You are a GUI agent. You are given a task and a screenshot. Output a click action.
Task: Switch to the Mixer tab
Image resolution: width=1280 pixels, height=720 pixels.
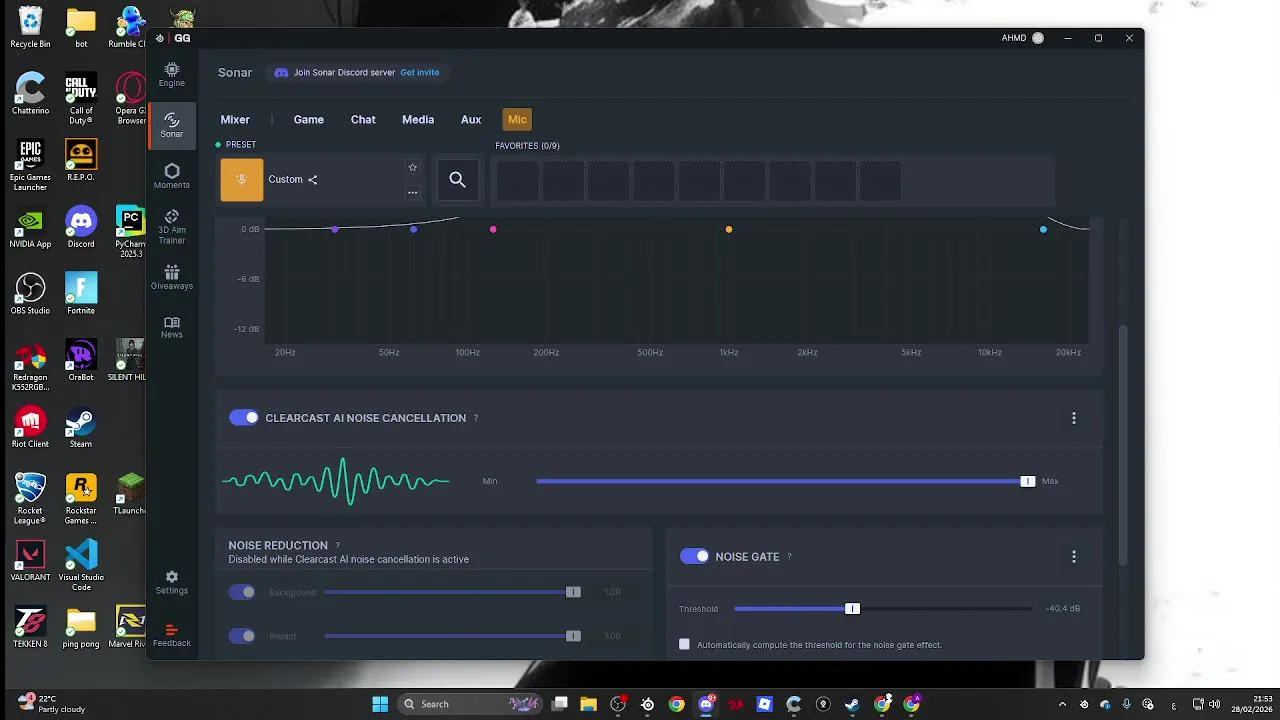tap(235, 119)
